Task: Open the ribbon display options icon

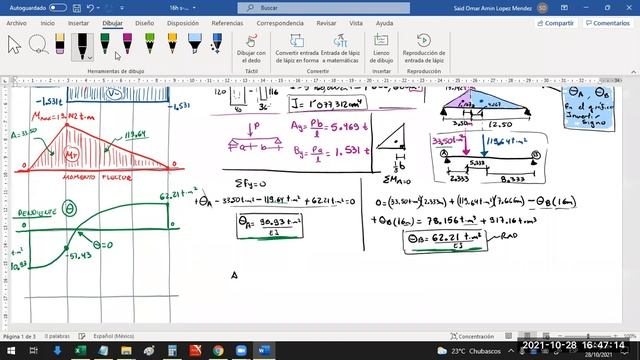Action: point(564,8)
